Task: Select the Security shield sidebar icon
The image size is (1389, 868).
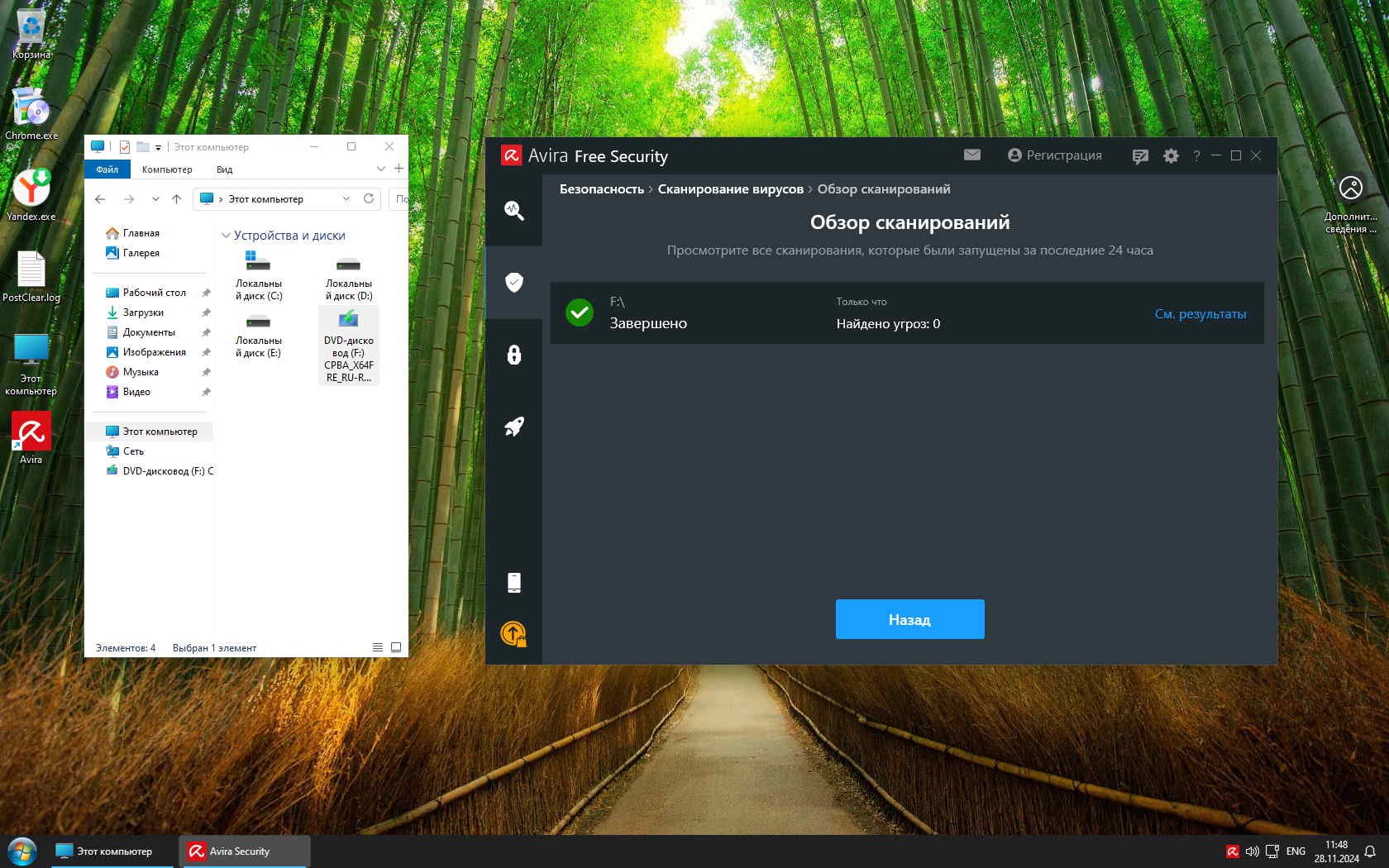Action: click(x=513, y=283)
